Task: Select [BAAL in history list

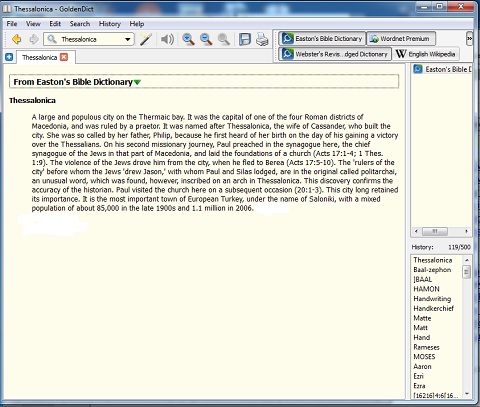Action: pyautogui.click(x=422, y=279)
